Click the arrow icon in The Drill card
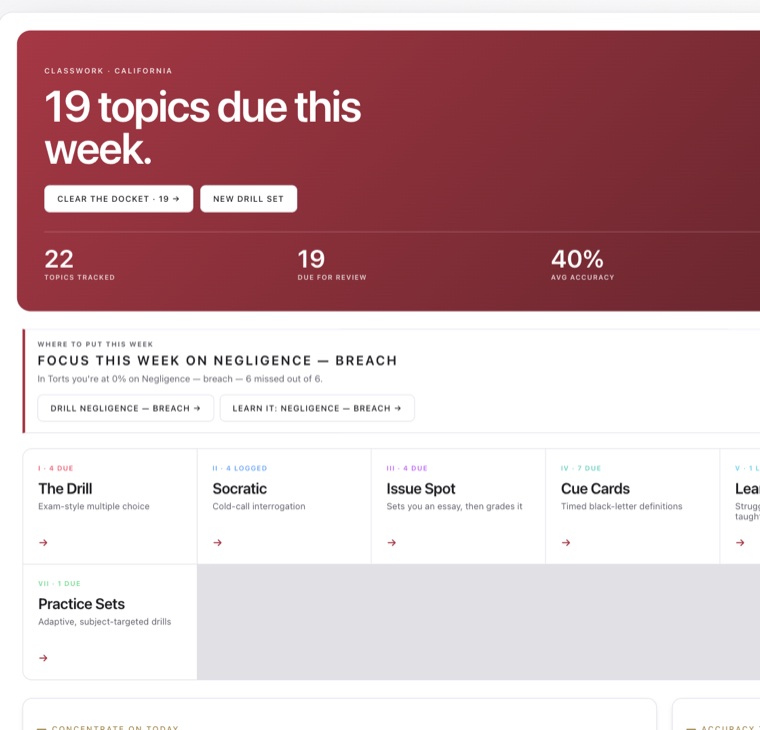The height and width of the screenshot is (730, 760). [x=43, y=542]
